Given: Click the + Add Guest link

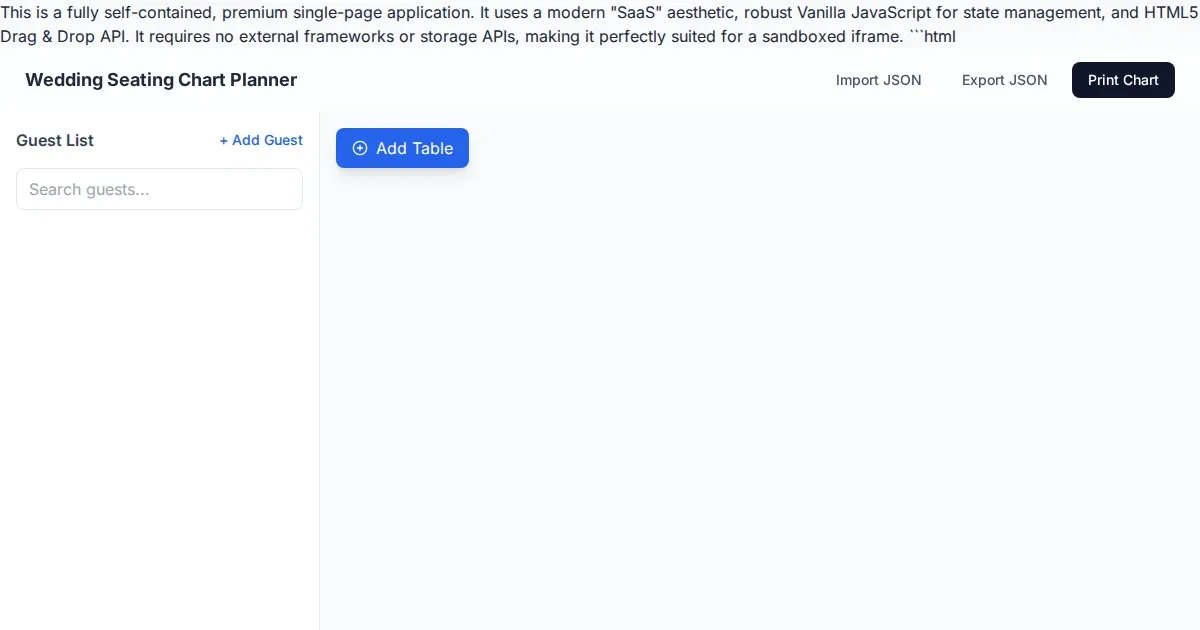Looking at the screenshot, I should click(261, 140).
